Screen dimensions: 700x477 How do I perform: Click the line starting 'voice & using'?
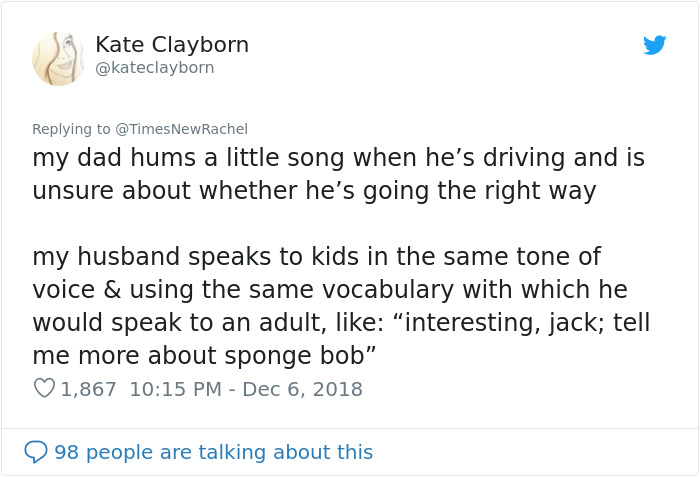click(x=329, y=290)
